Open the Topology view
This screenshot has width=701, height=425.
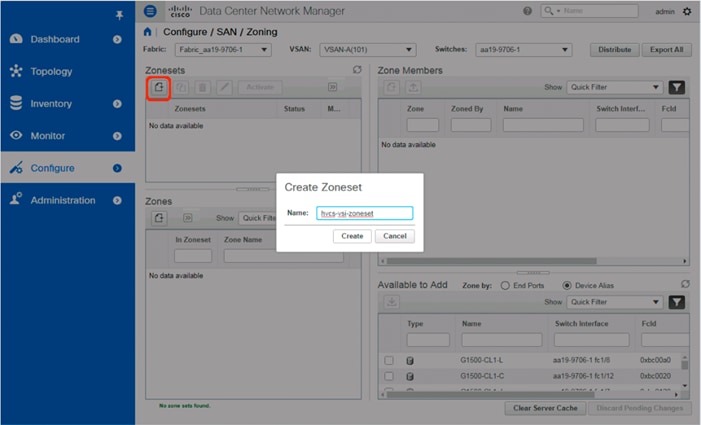(x=51, y=72)
